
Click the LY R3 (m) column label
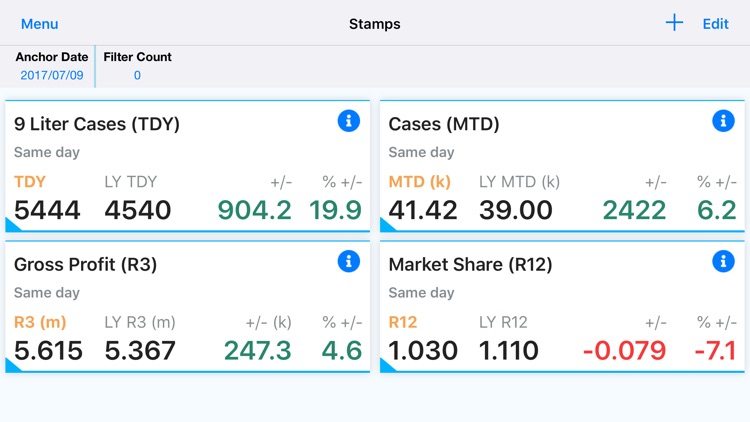click(x=140, y=322)
